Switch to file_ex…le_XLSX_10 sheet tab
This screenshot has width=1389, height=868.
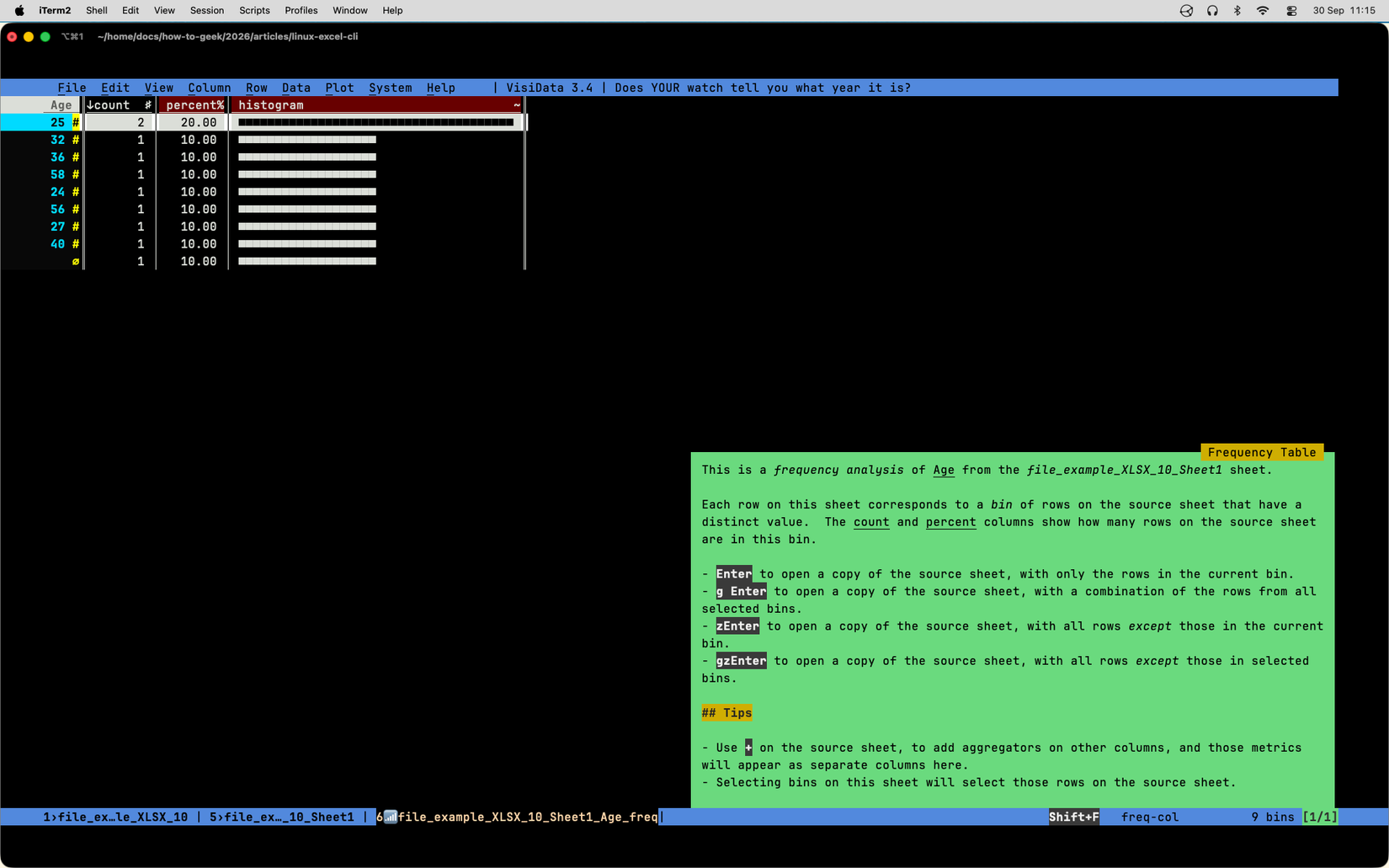(x=115, y=817)
